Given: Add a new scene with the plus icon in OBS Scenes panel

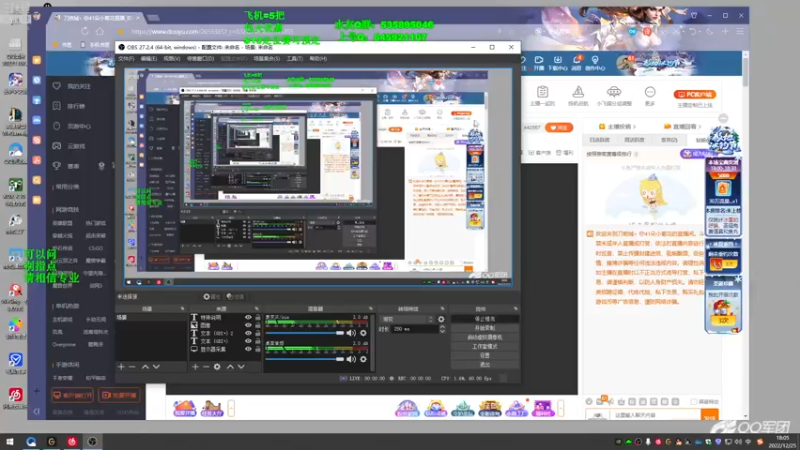Looking at the screenshot, I should tap(121, 367).
